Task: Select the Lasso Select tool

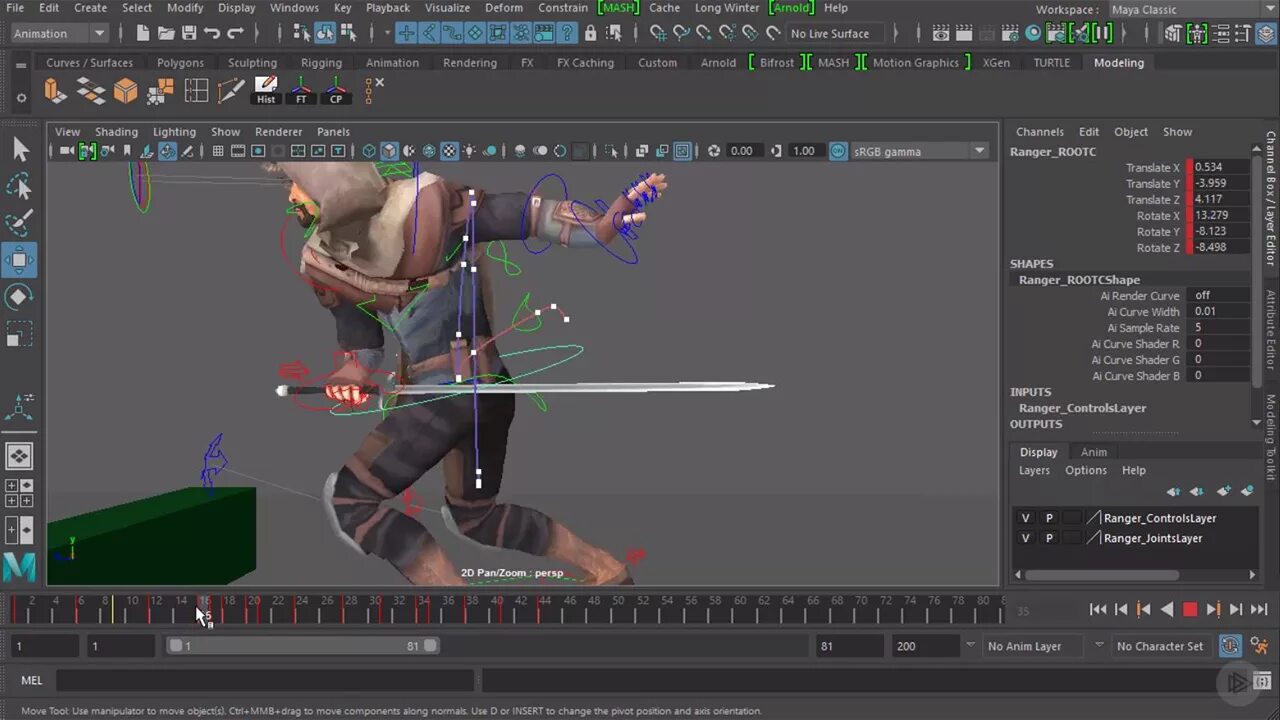Action: pyautogui.click(x=20, y=186)
